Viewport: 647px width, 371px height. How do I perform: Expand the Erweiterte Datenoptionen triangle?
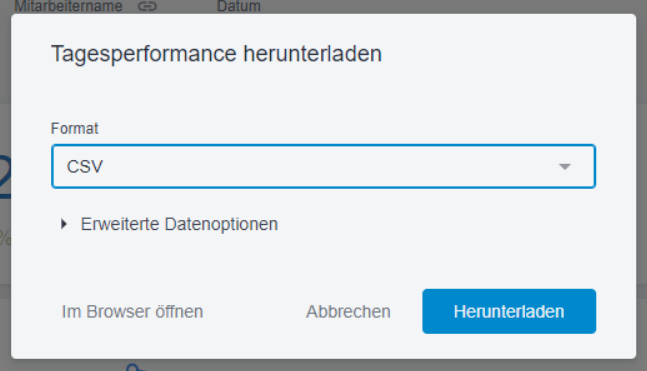coord(64,224)
